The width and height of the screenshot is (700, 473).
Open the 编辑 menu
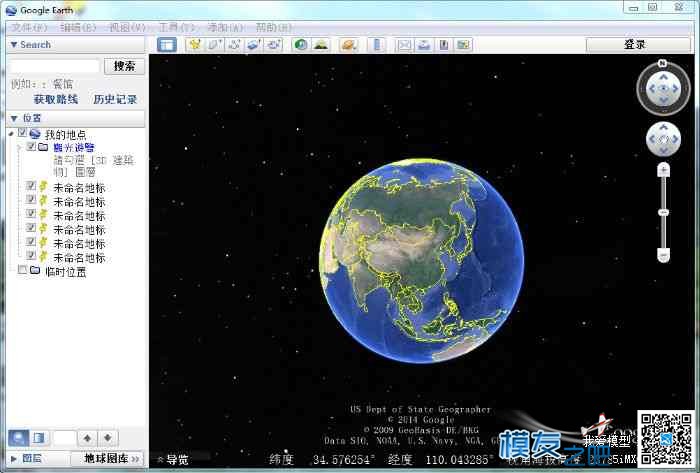(x=78, y=28)
